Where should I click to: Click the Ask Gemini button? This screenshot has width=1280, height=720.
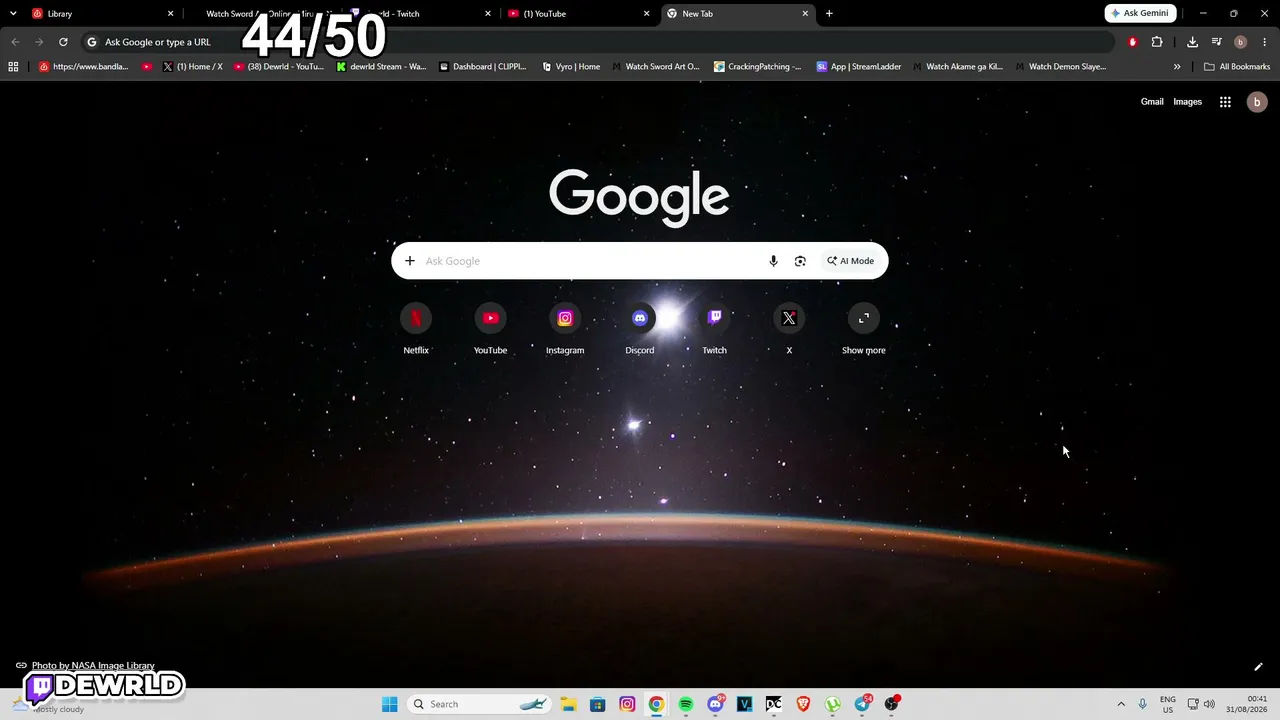(x=1140, y=14)
